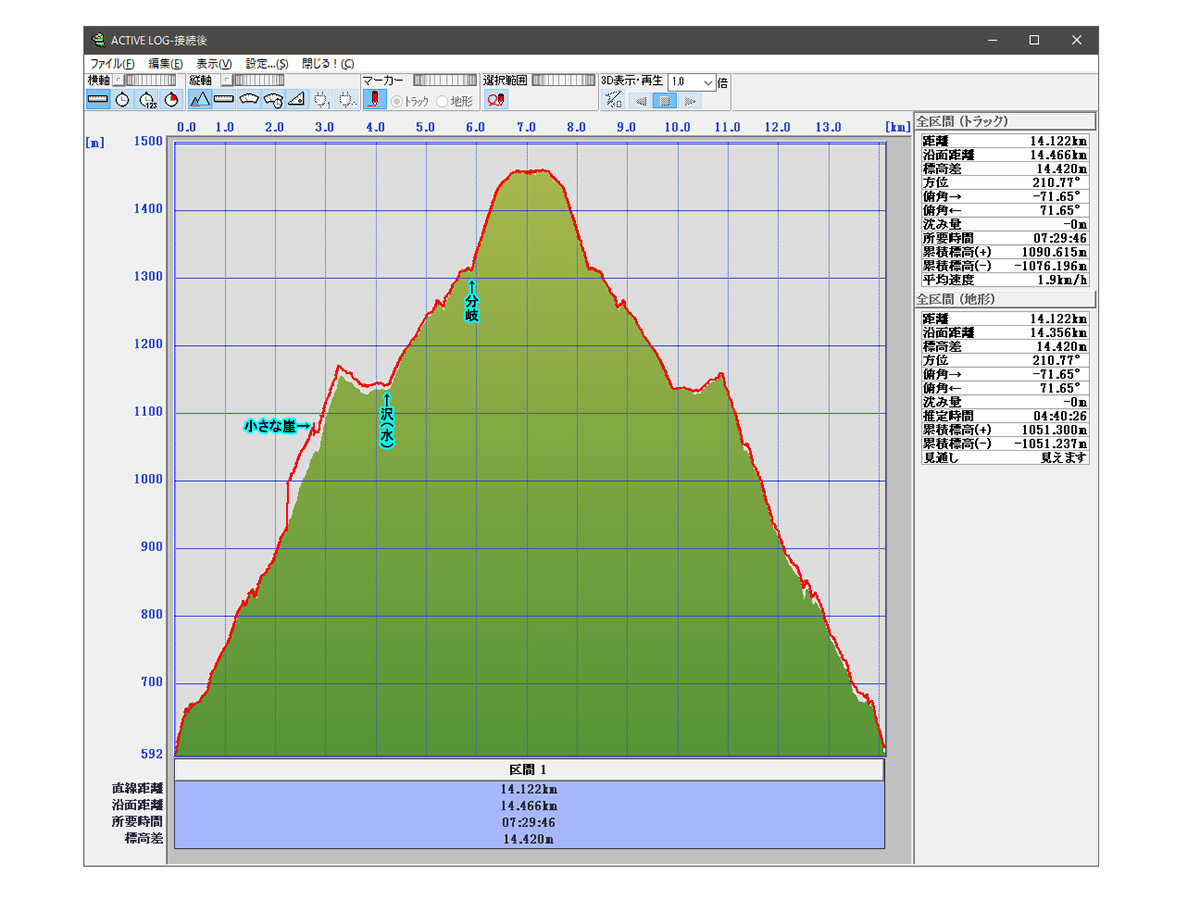Select the トラック radio button

click(x=397, y=101)
